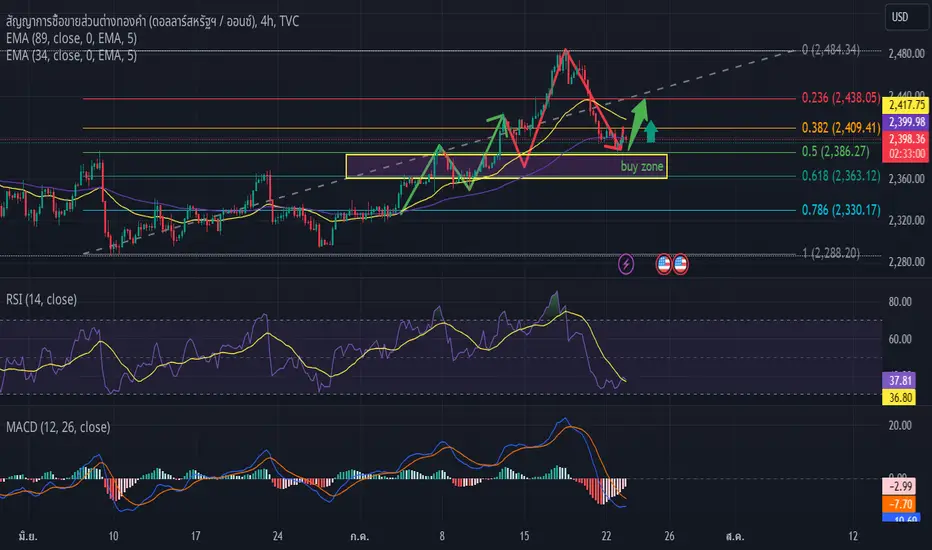932x550 pixels.
Task: Click the date 10 on time axis
Action: click(x=113, y=536)
